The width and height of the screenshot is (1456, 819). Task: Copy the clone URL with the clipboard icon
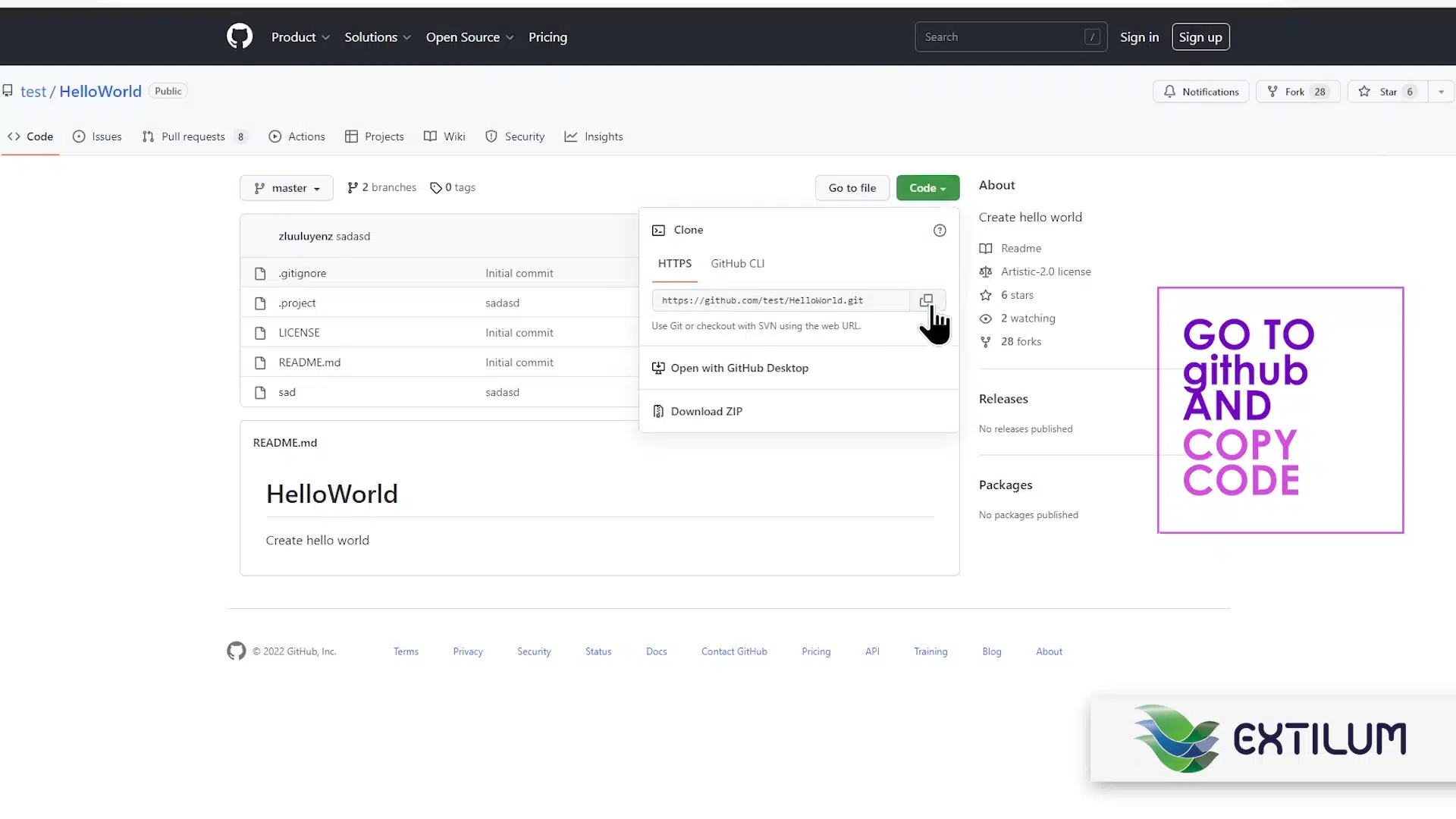pos(926,300)
